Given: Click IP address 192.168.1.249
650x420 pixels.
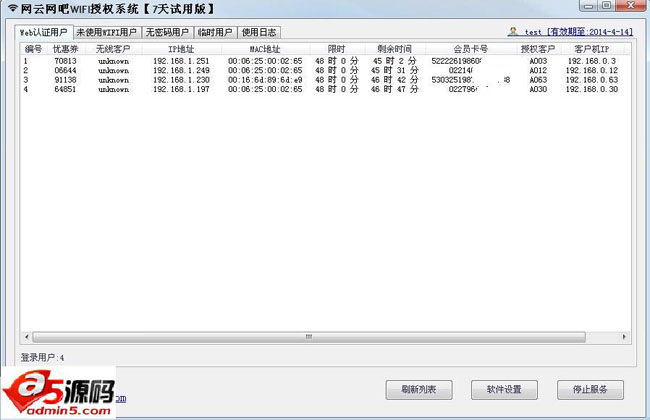Looking at the screenshot, I should point(181,70).
